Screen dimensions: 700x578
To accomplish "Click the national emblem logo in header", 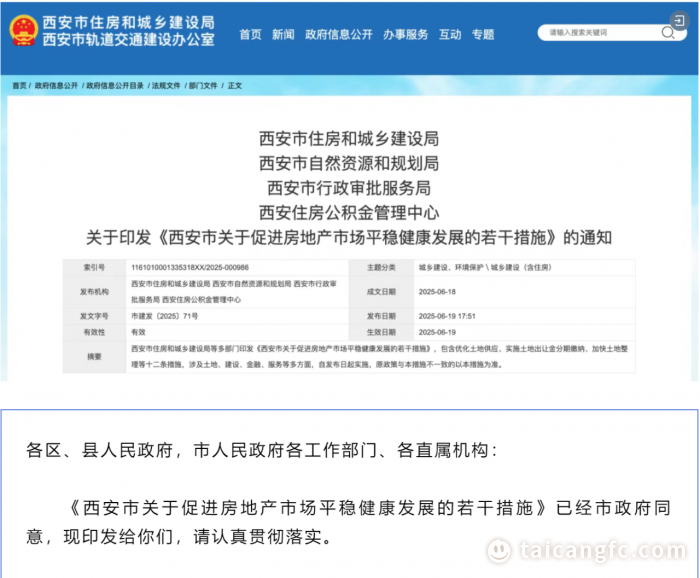I will pos(21,31).
